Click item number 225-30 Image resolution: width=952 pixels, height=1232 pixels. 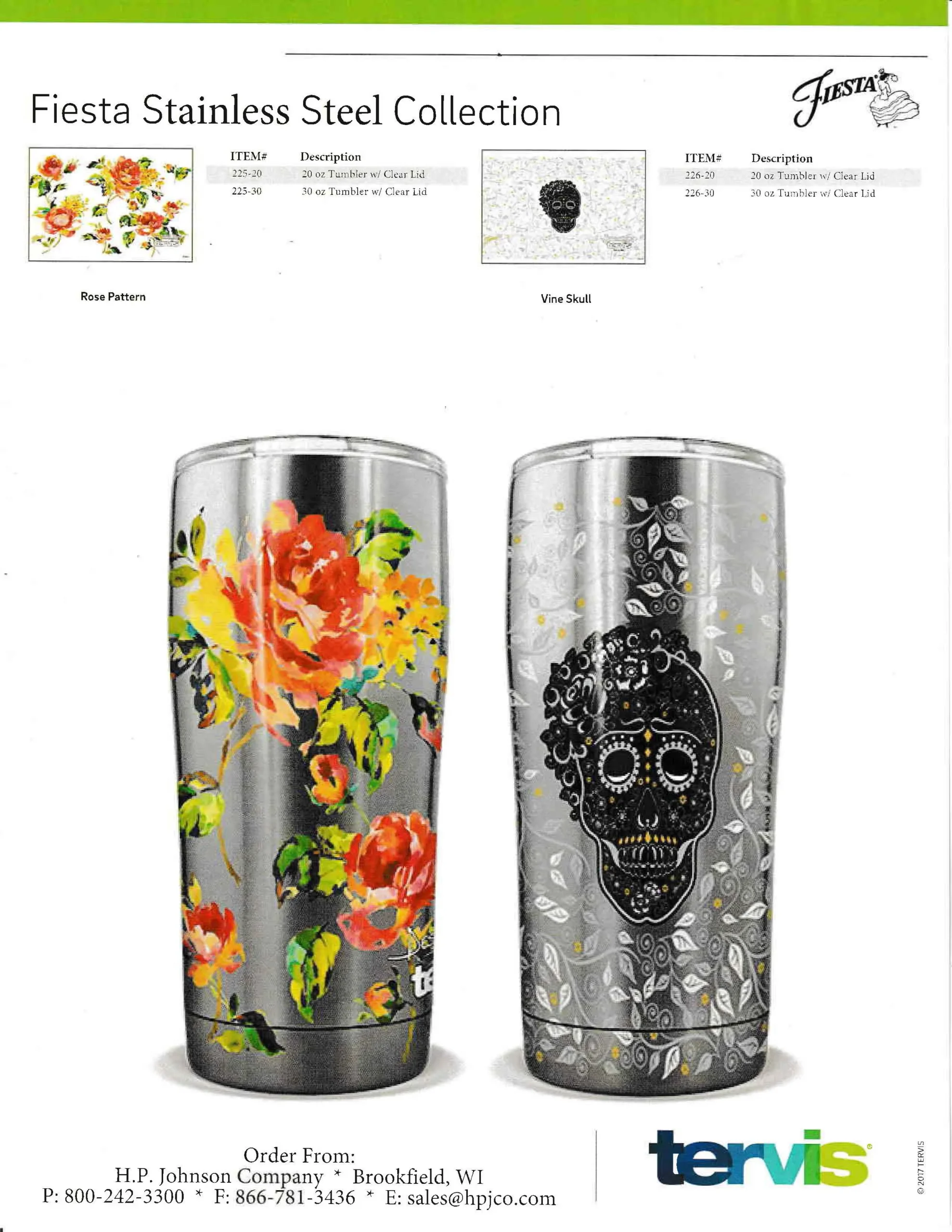[x=246, y=191]
